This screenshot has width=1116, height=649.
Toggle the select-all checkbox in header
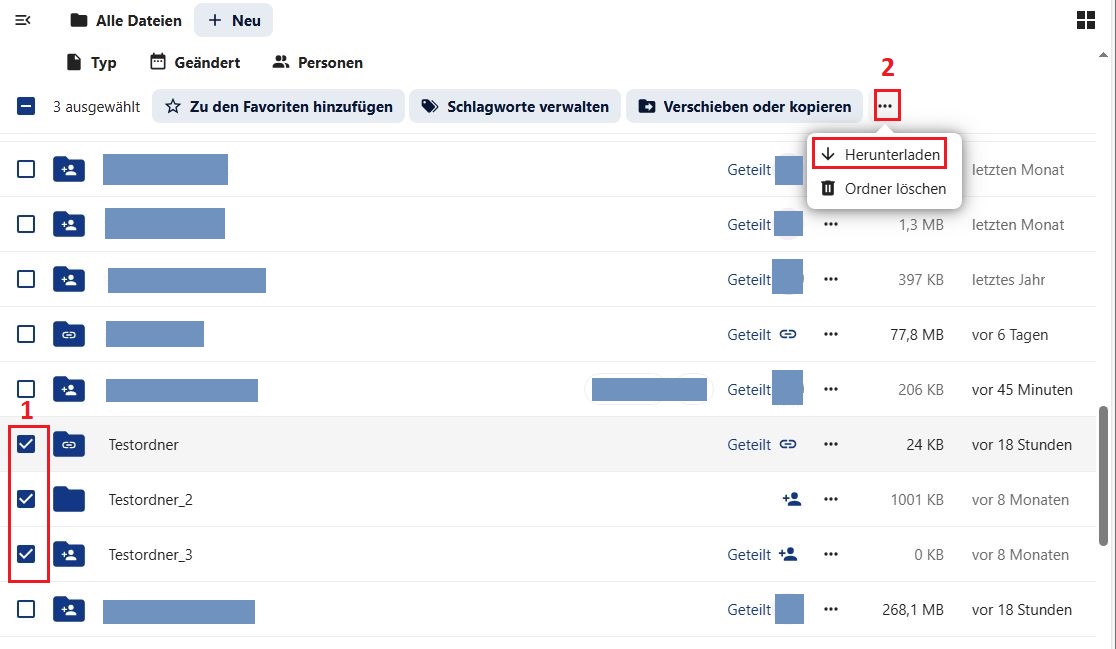tap(26, 106)
